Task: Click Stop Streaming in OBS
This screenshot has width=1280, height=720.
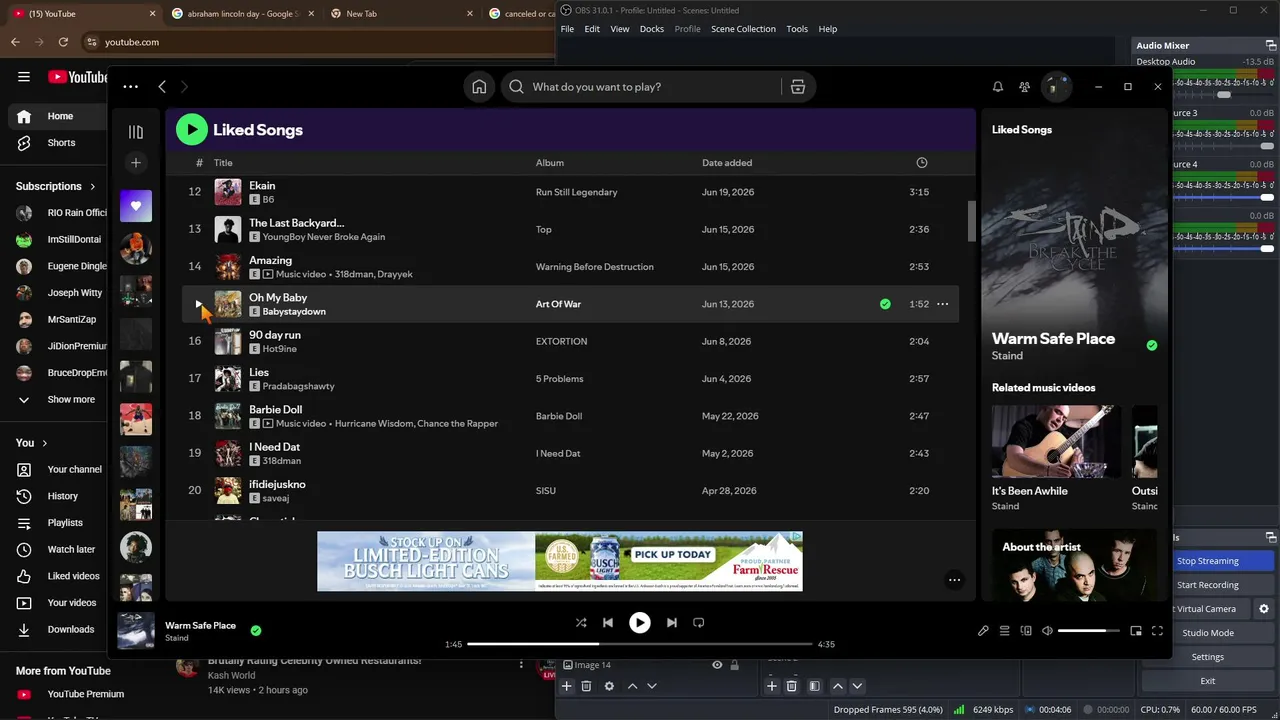Action: (x=1208, y=561)
